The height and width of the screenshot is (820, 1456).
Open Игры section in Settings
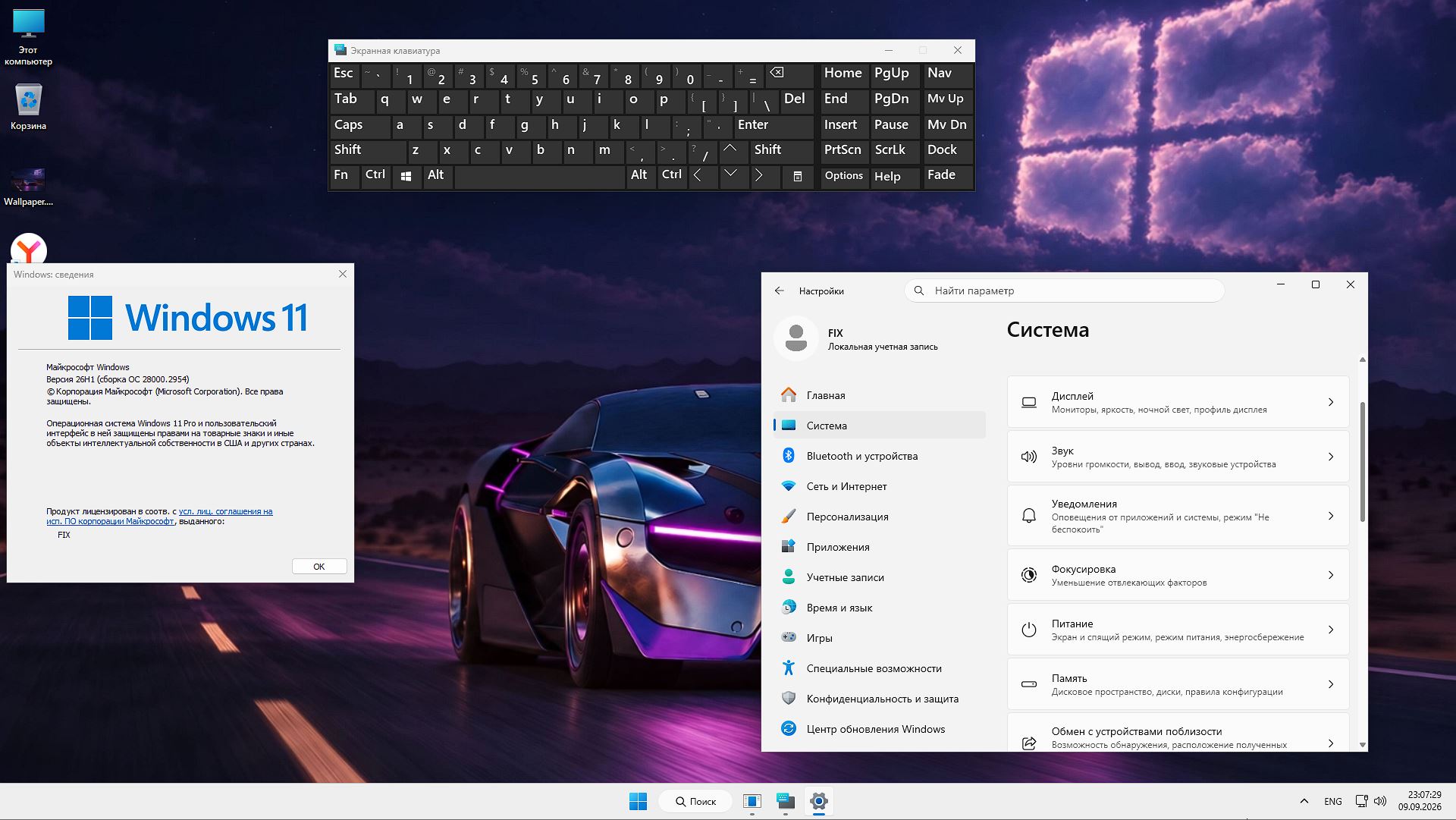click(x=880, y=638)
